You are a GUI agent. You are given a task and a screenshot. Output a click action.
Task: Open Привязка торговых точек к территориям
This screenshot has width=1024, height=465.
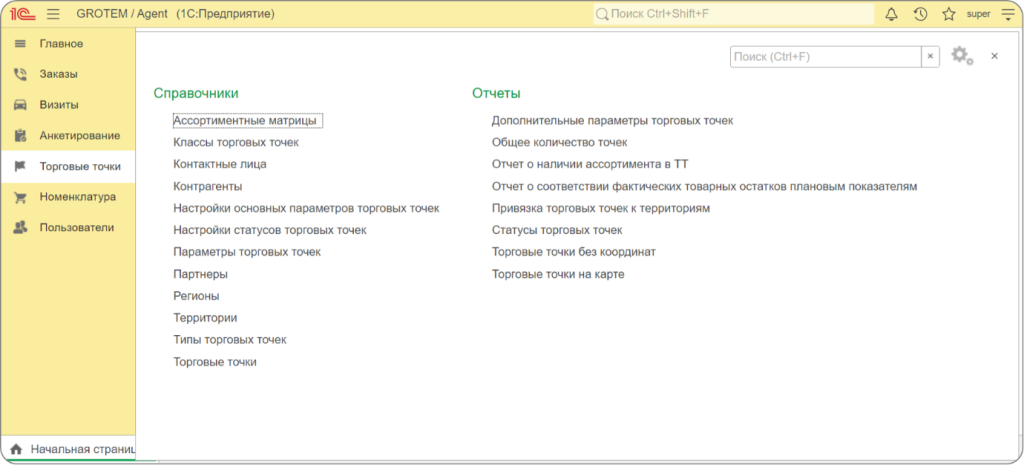601,208
